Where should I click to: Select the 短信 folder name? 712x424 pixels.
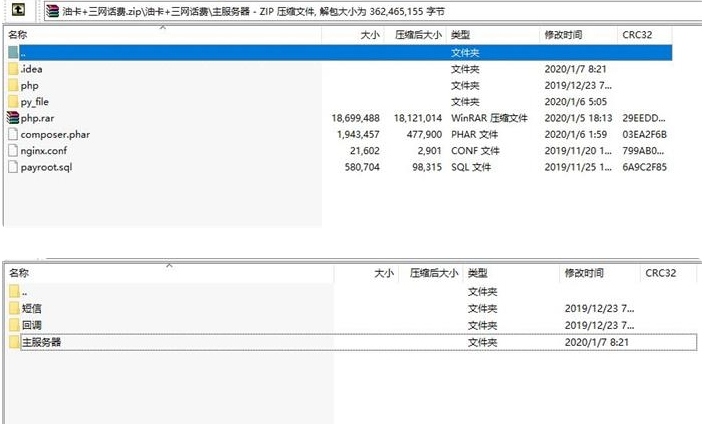[x=32, y=309]
